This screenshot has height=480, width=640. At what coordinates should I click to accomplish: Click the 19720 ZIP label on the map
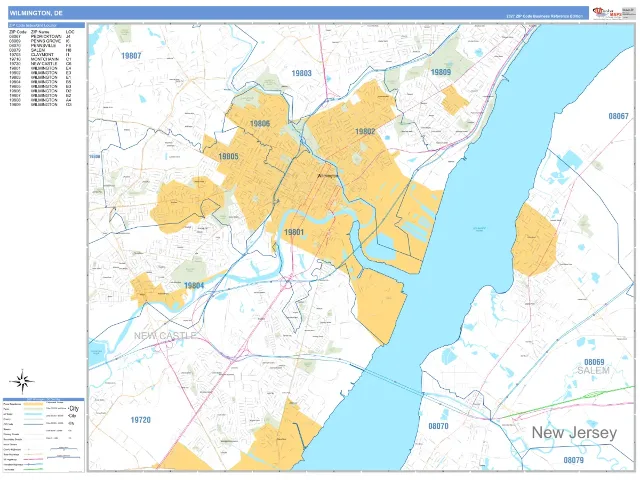[140, 420]
